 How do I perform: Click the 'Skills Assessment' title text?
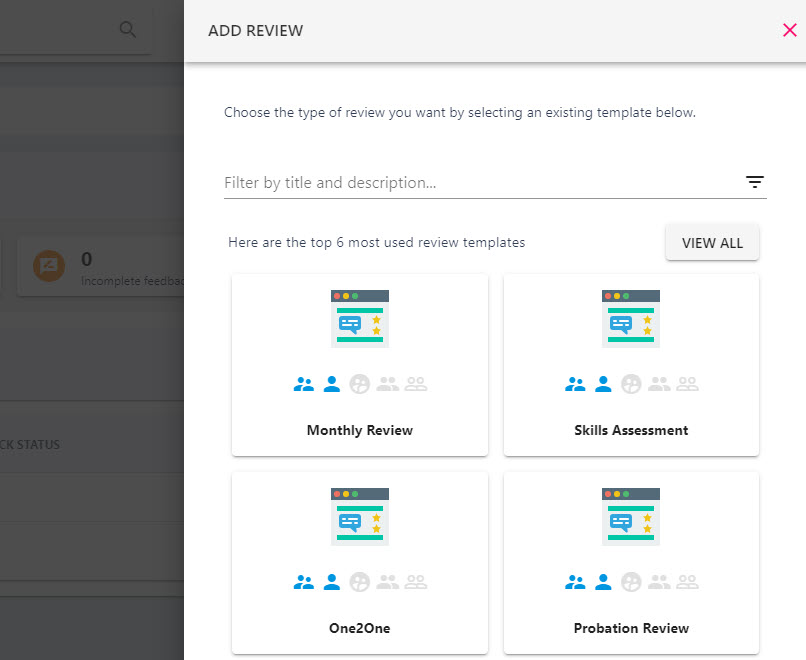point(631,430)
